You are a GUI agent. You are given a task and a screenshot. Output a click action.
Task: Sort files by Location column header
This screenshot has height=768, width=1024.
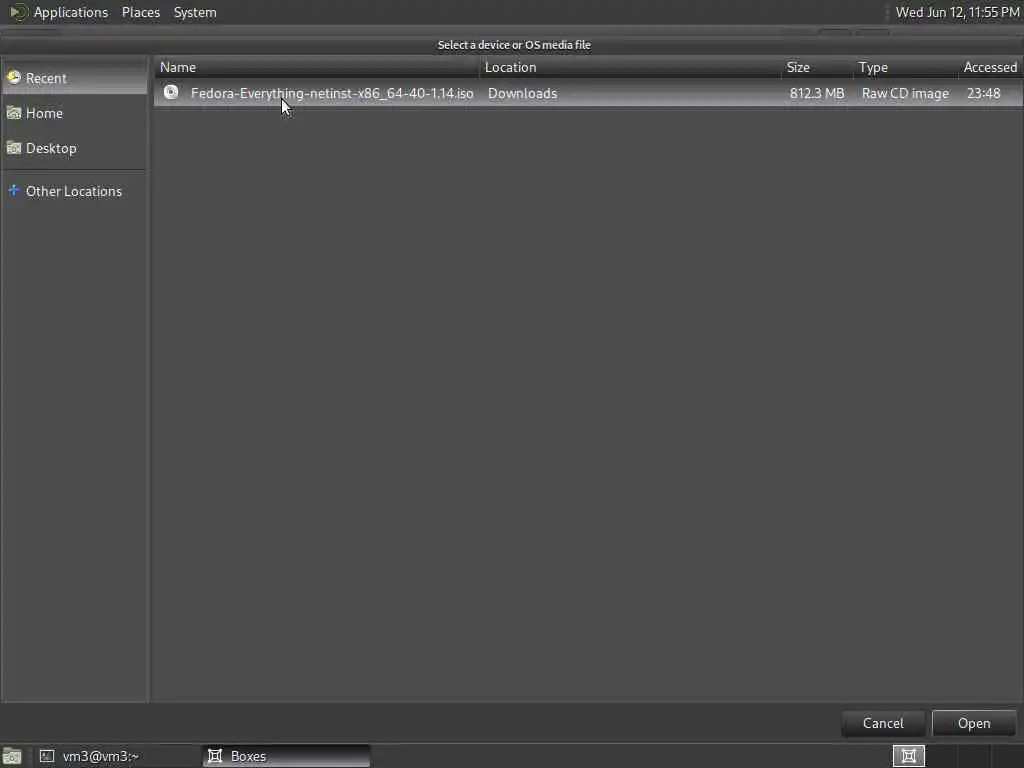coord(630,67)
